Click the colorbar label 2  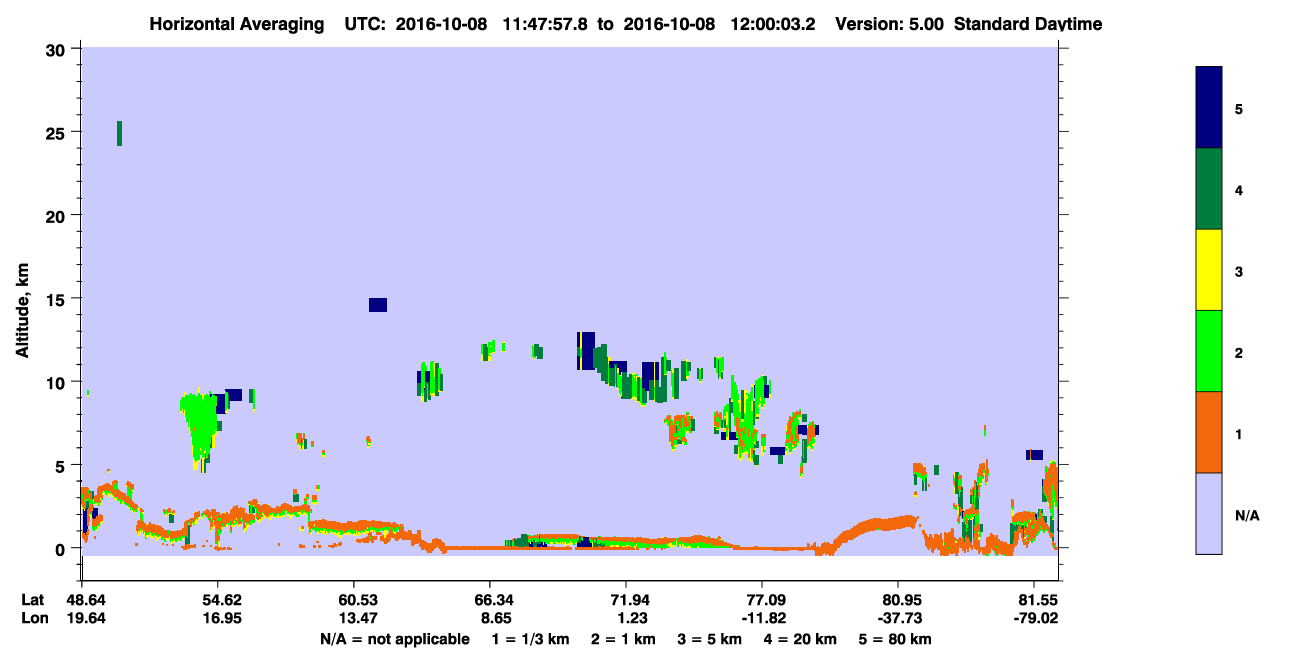pyautogui.click(x=1239, y=352)
